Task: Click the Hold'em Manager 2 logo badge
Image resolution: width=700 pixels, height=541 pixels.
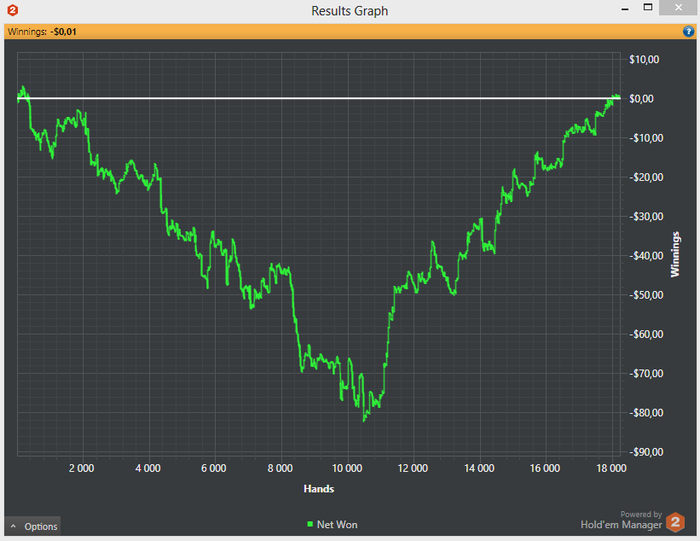Action: click(675, 522)
